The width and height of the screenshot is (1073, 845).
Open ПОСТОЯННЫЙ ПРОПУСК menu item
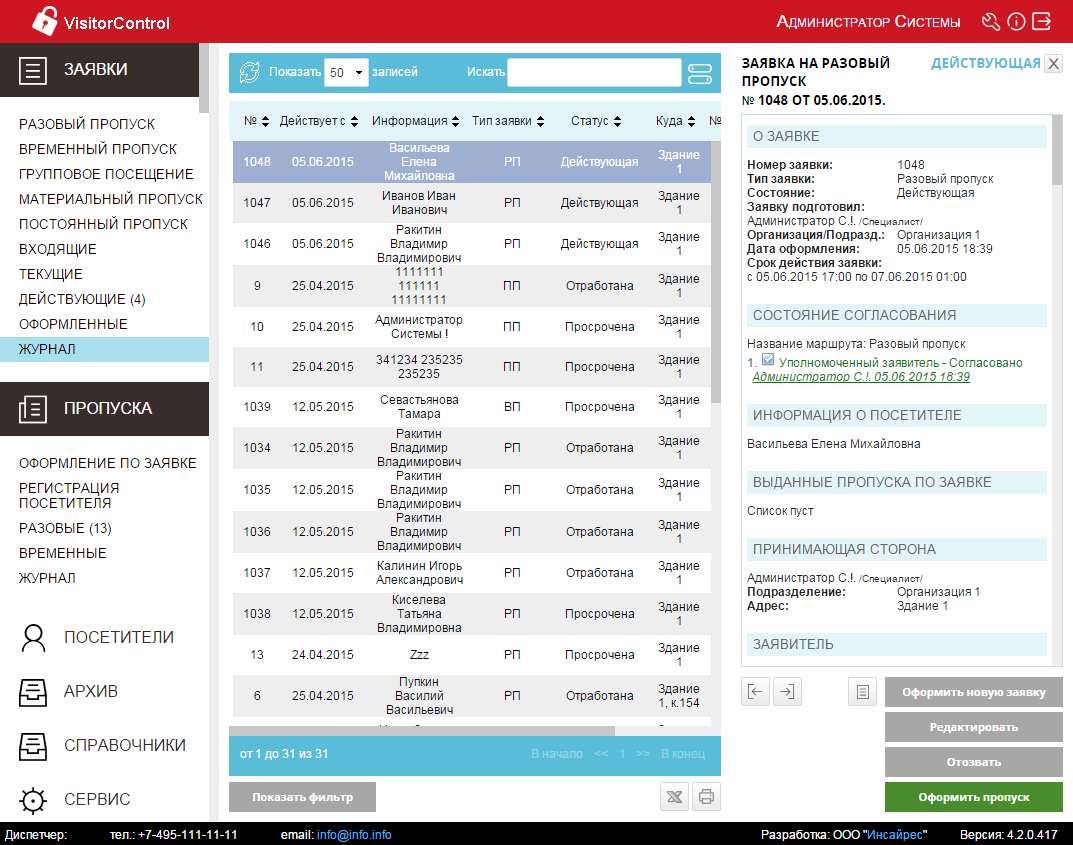coord(103,224)
